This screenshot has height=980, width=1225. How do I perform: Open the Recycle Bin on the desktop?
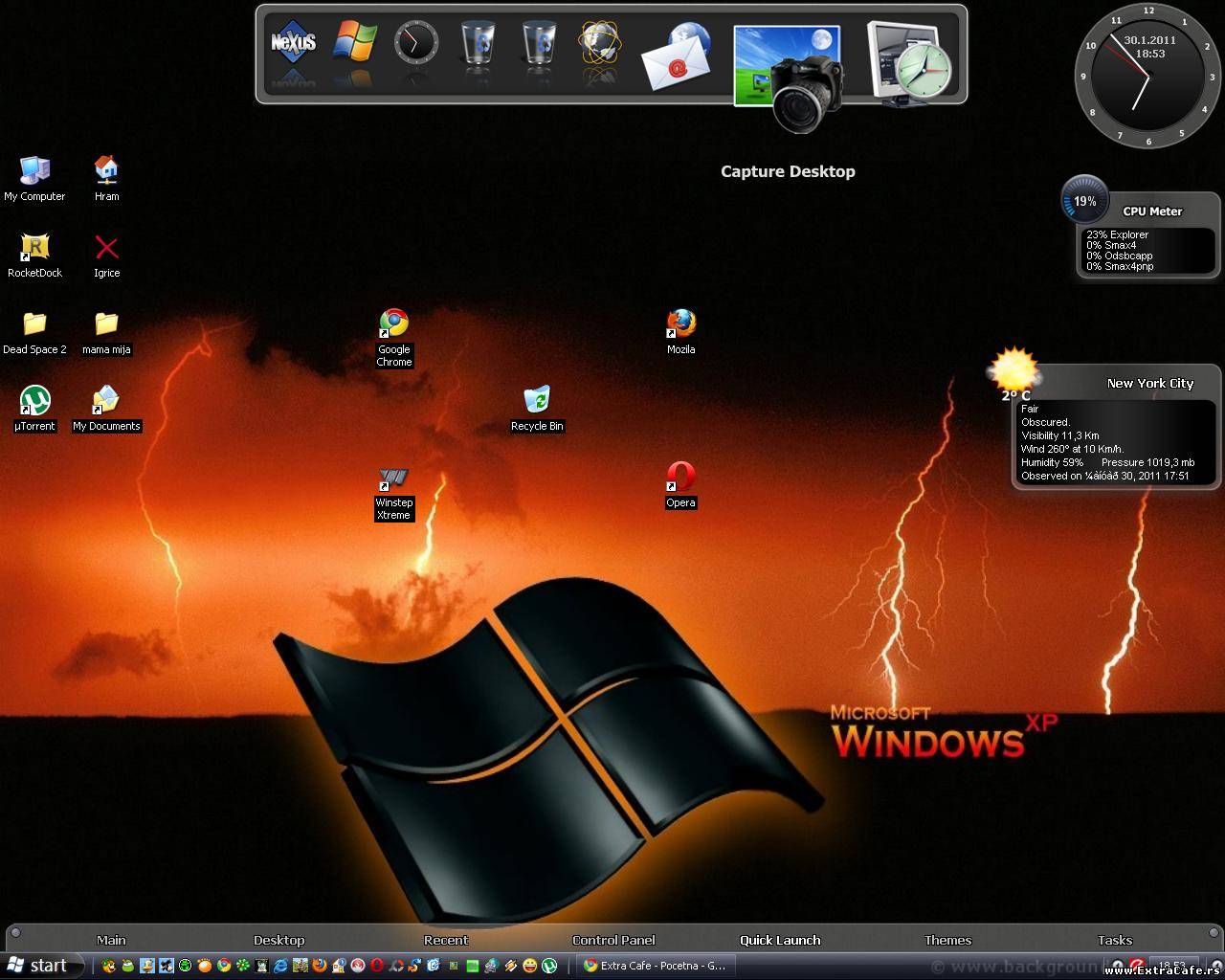[x=537, y=400]
